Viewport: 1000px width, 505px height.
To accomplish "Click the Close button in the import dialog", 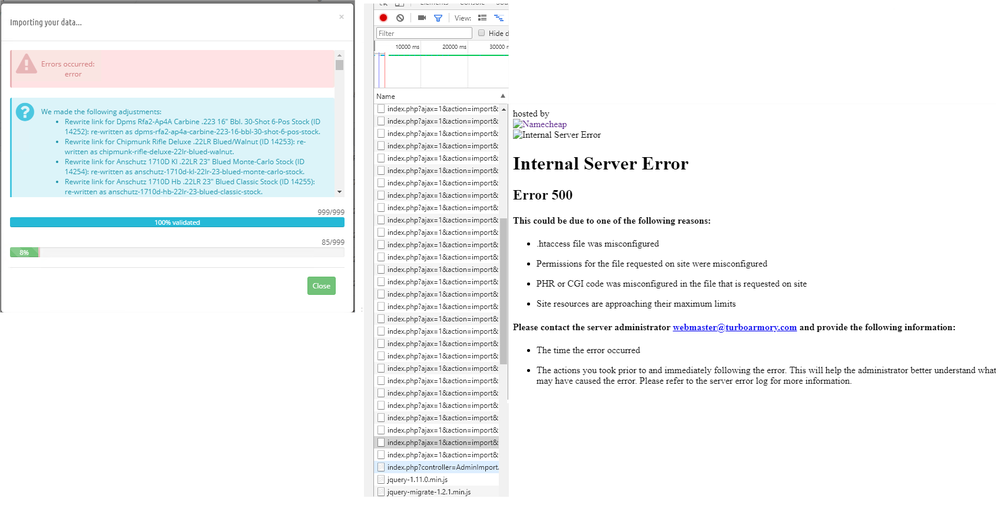I will click(x=321, y=286).
